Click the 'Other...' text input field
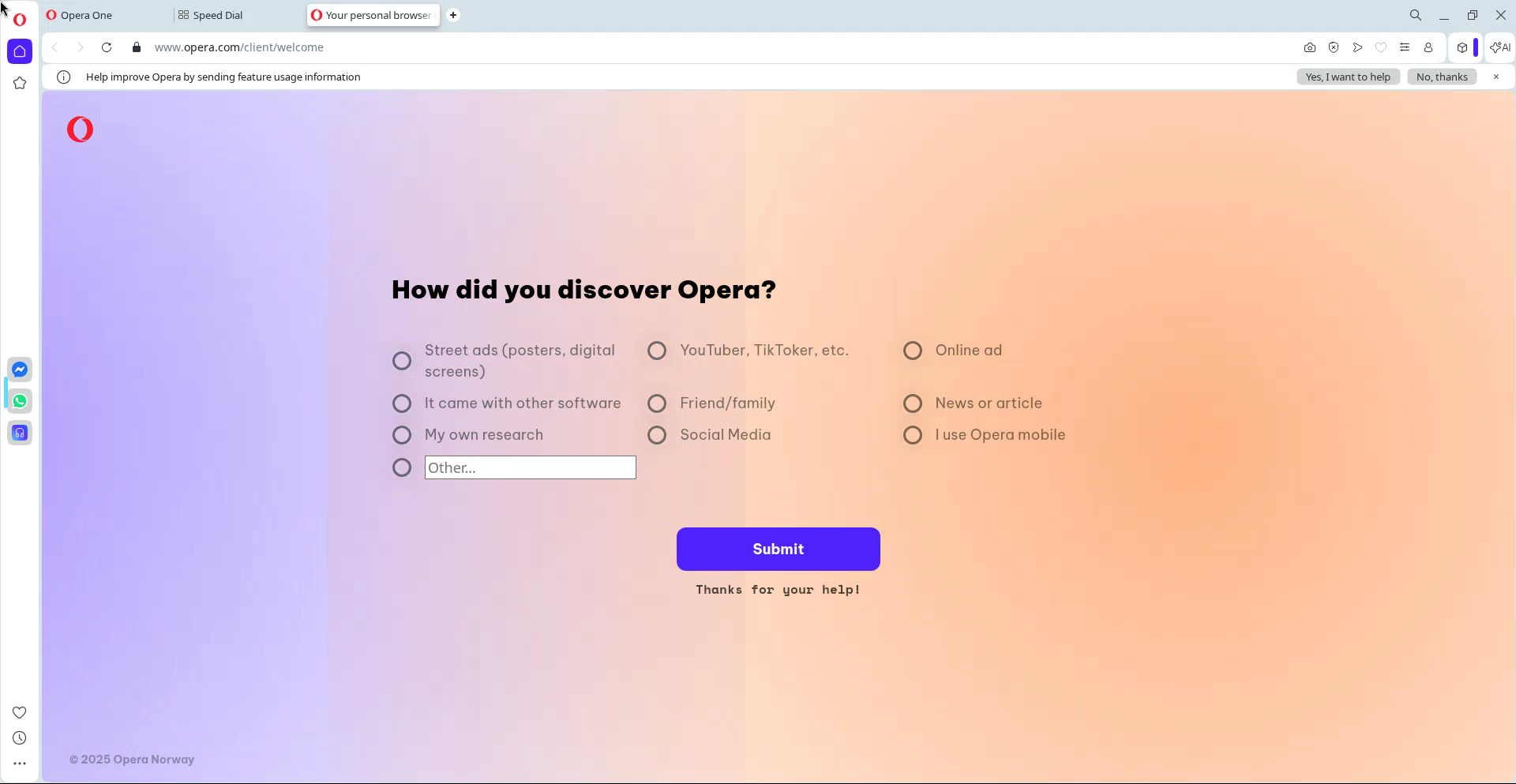The image size is (1516, 784). click(x=530, y=467)
